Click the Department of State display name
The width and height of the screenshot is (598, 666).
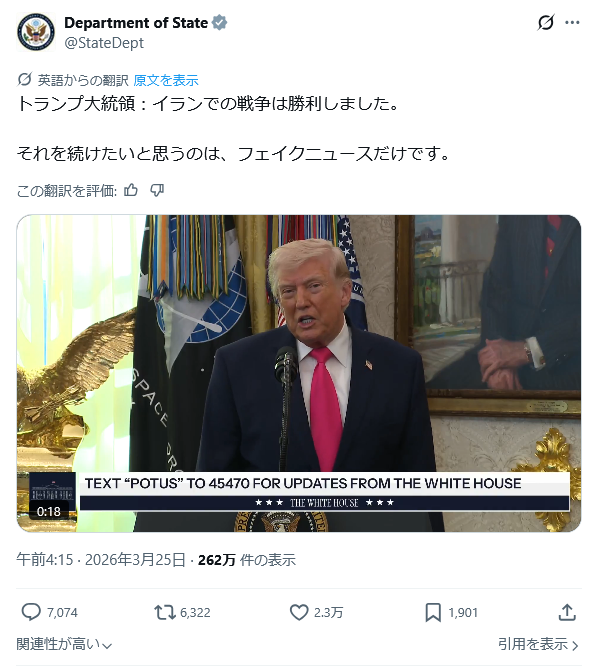pos(136,23)
